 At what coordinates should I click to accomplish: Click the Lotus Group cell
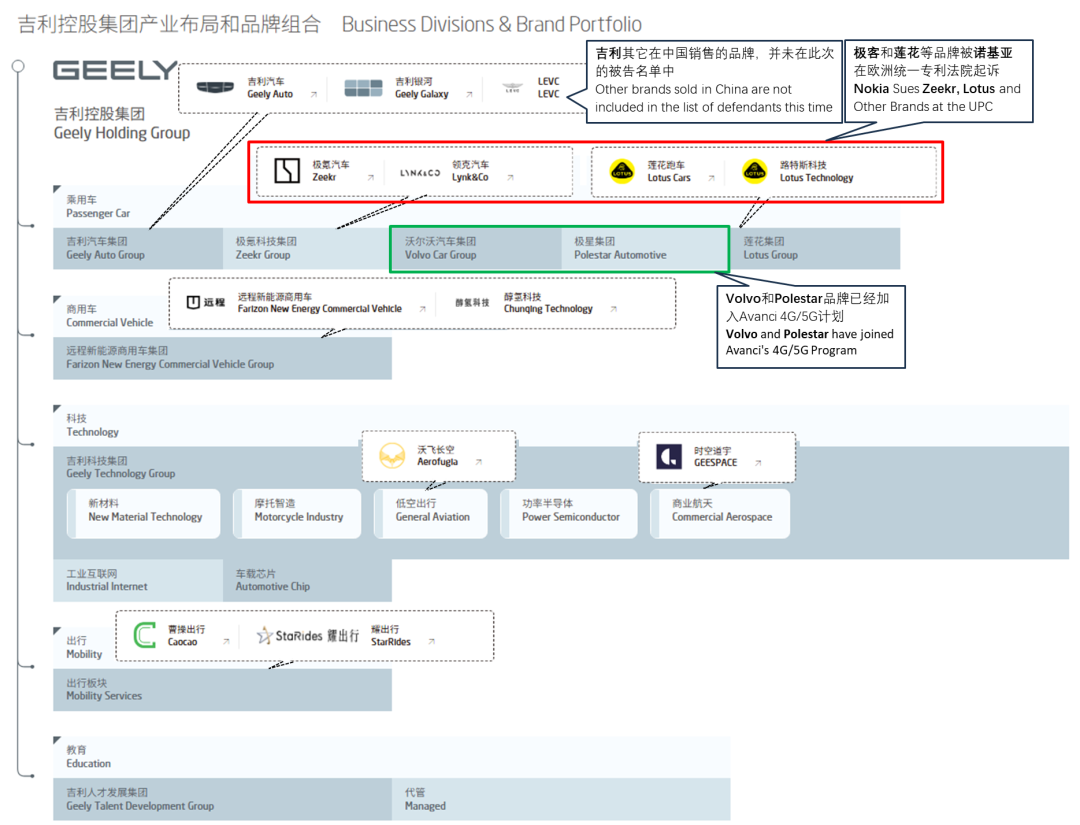816,249
